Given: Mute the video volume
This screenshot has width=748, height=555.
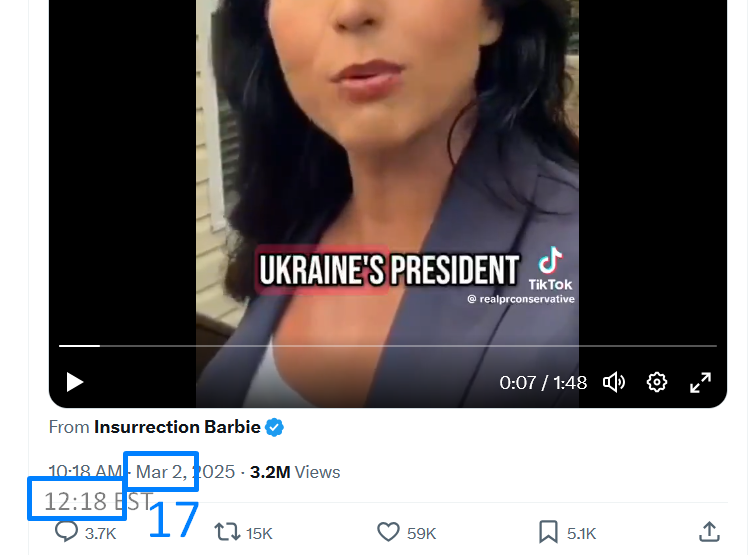Looking at the screenshot, I should pos(614,382).
